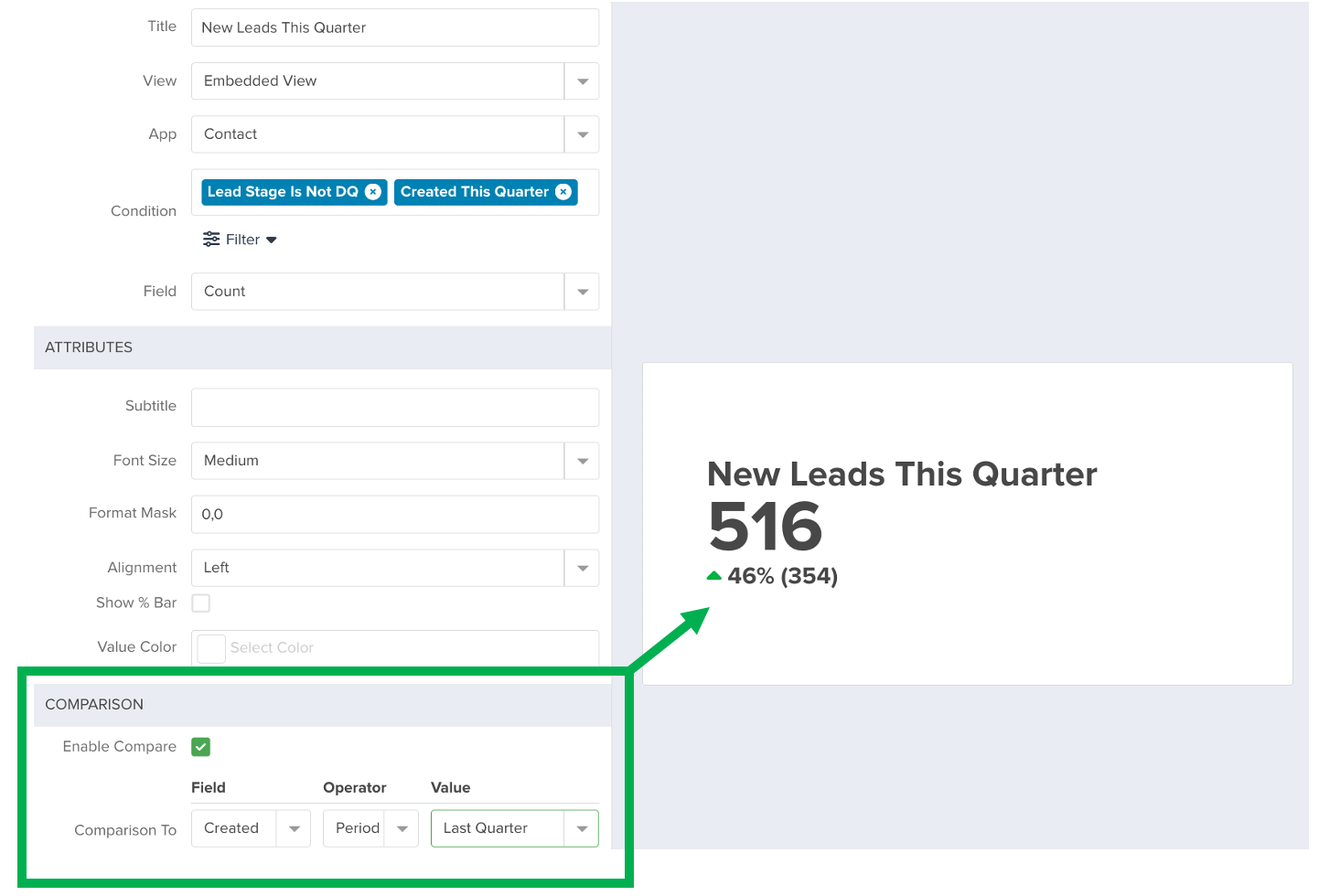1319x896 pixels.
Task: Remove the Lead Stage Is Not DQ condition
Action: [x=373, y=192]
